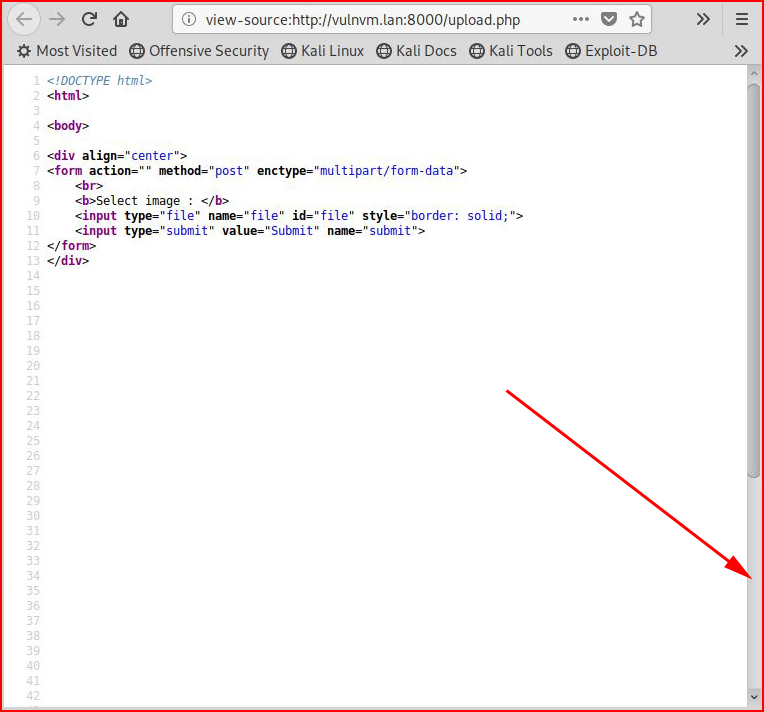Click the '<body>' tag on line 4
The width and height of the screenshot is (764, 712).
tap(68, 126)
